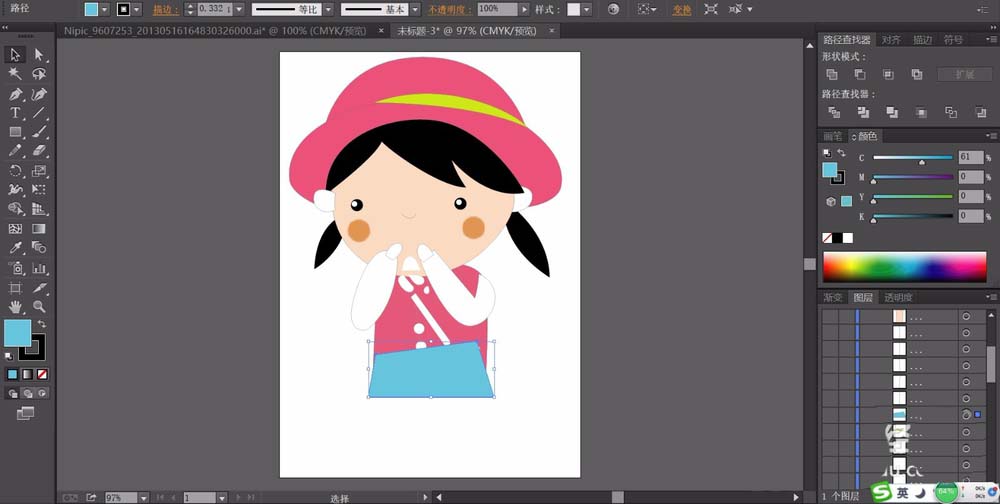Image resolution: width=1000 pixels, height=504 pixels.
Task: Select the Pen tool in the toolbar
Action: tap(15, 94)
